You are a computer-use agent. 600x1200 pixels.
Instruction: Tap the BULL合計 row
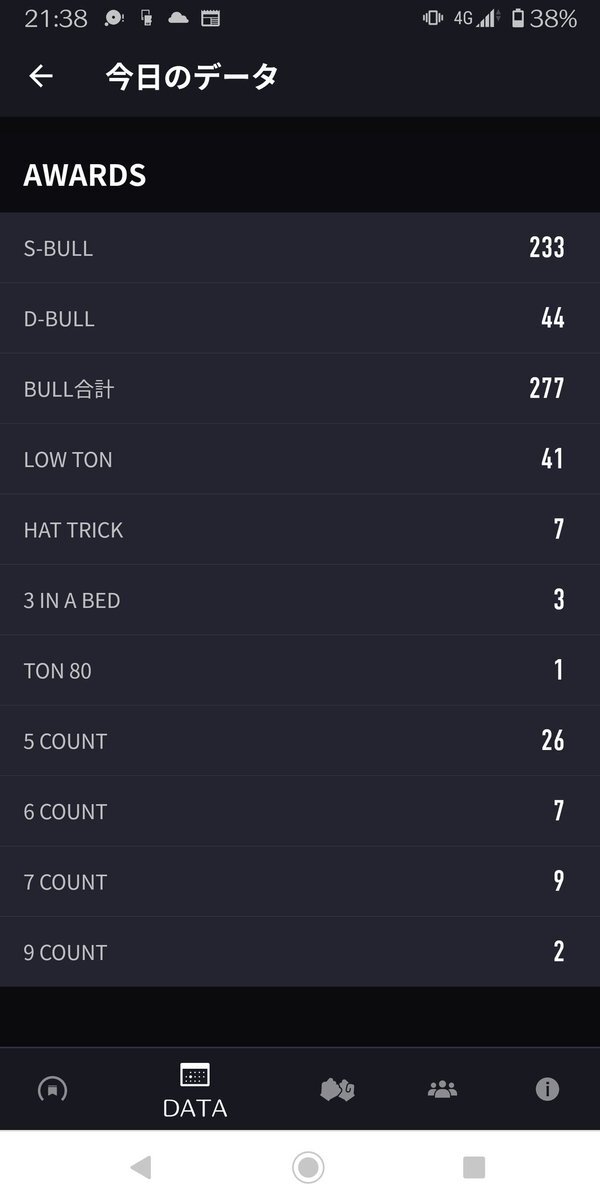300,389
